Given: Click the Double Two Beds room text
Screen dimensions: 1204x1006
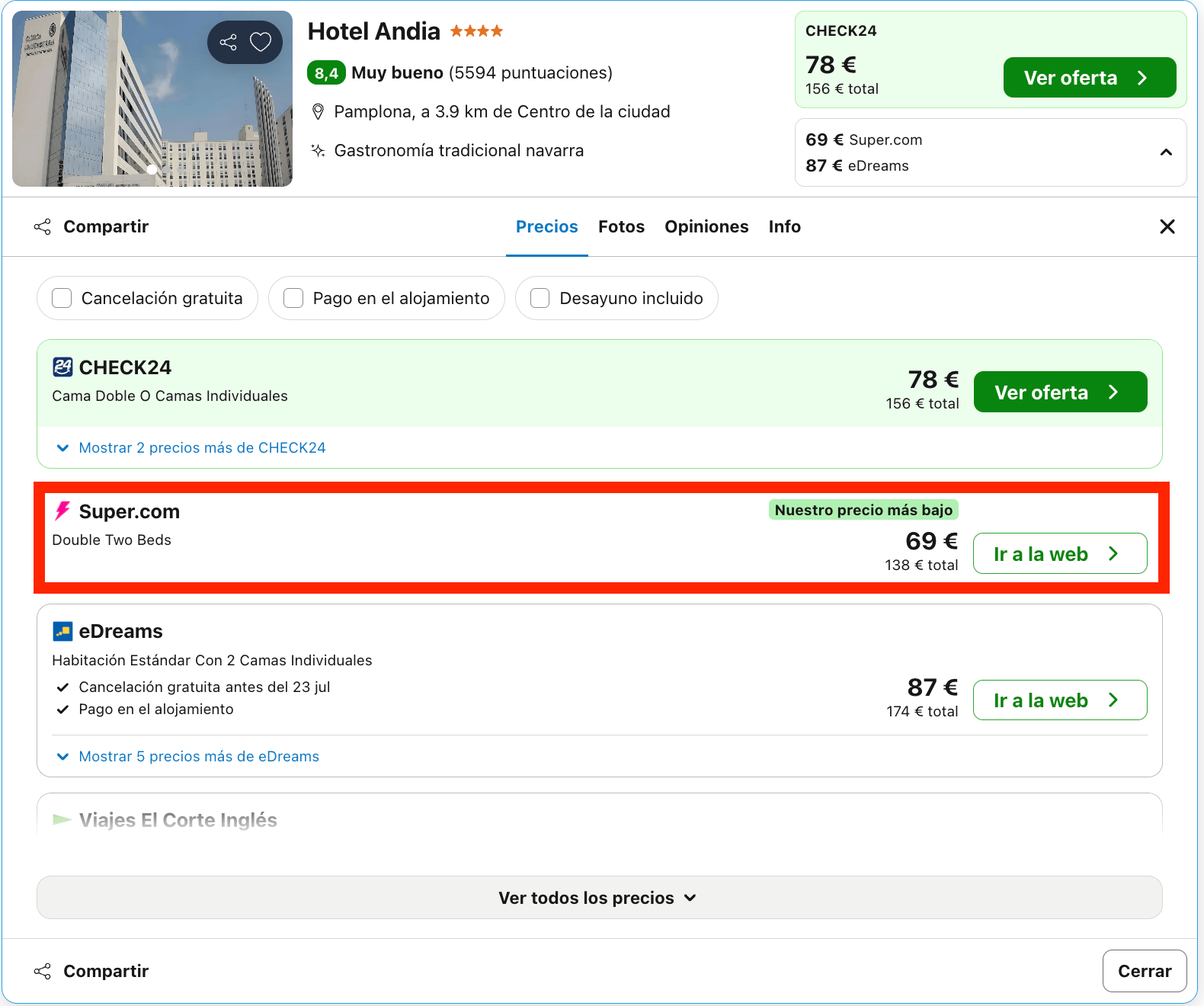Looking at the screenshot, I should [112, 540].
